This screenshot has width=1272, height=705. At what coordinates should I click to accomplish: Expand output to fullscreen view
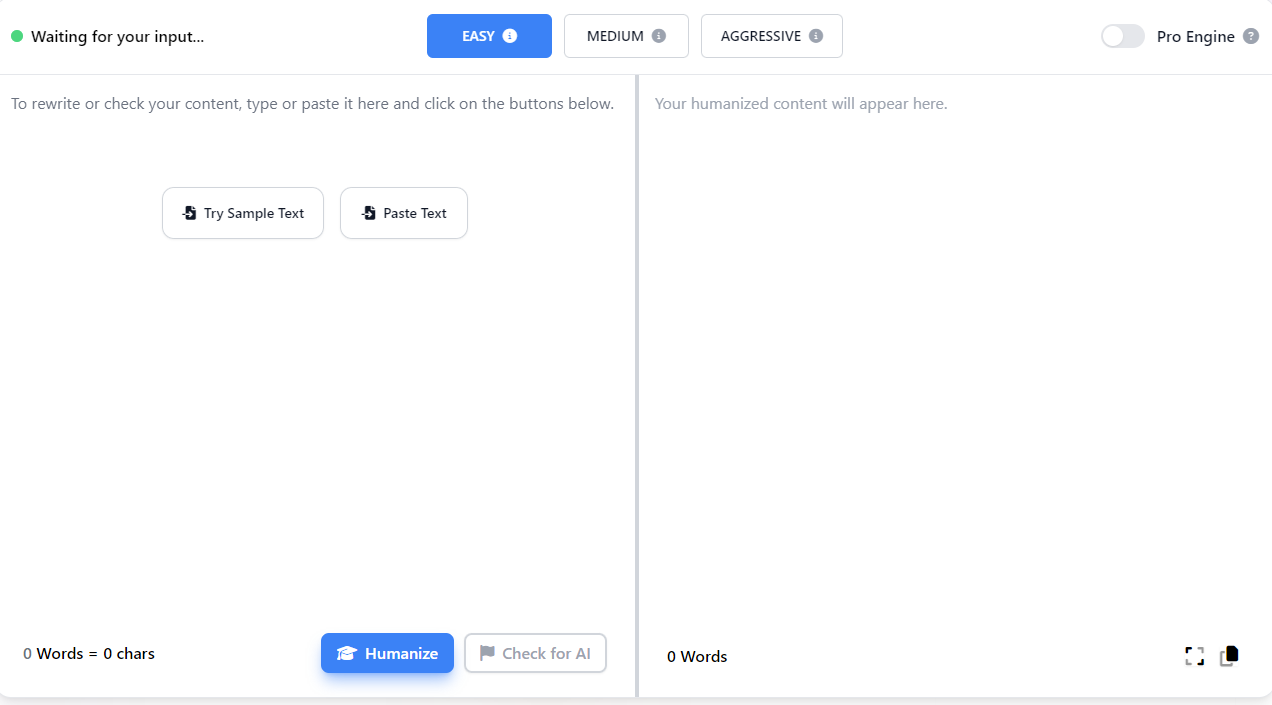pos(1195,655)
